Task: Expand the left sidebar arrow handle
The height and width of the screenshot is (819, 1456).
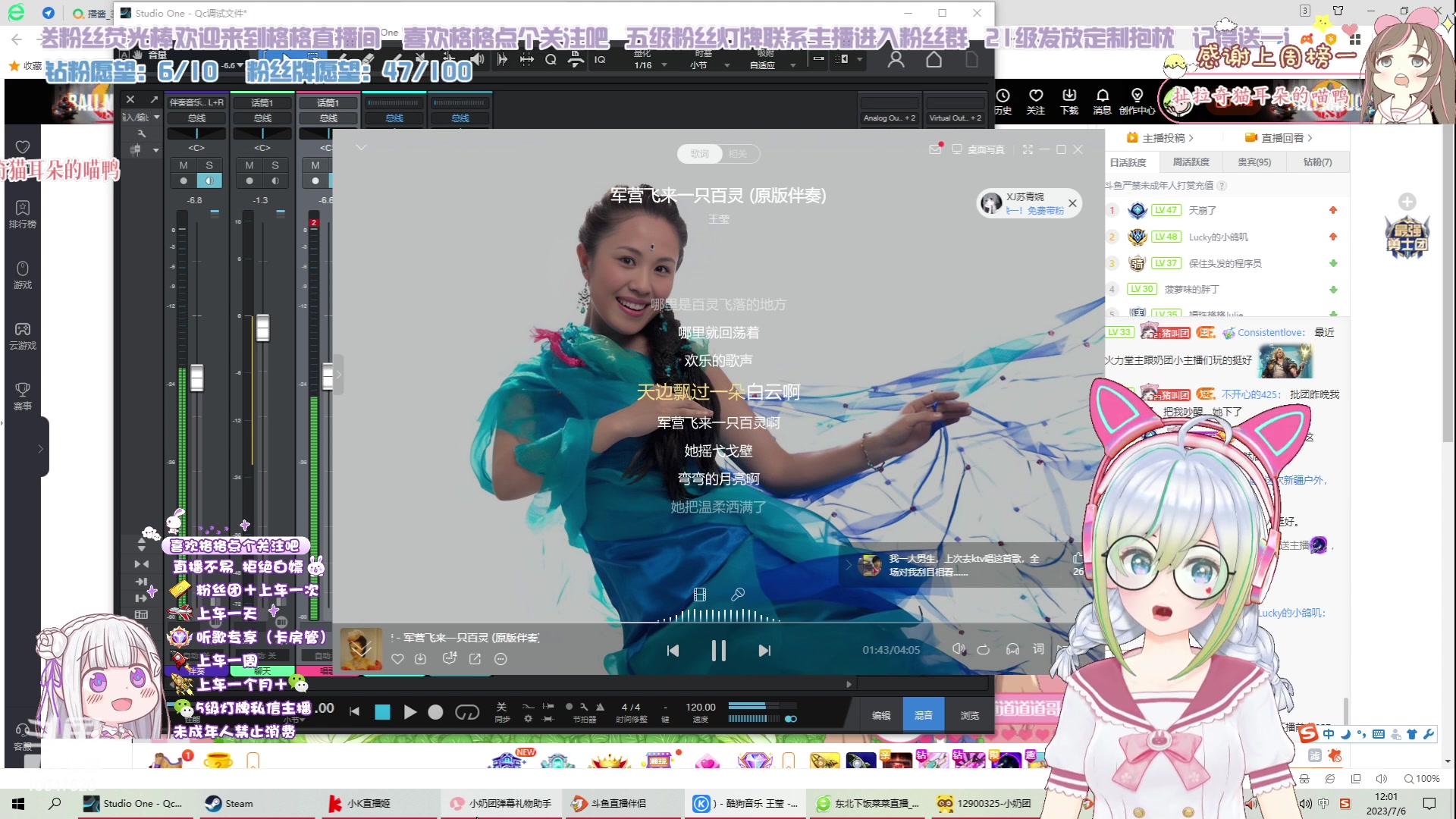Action: tap(40, 448)
